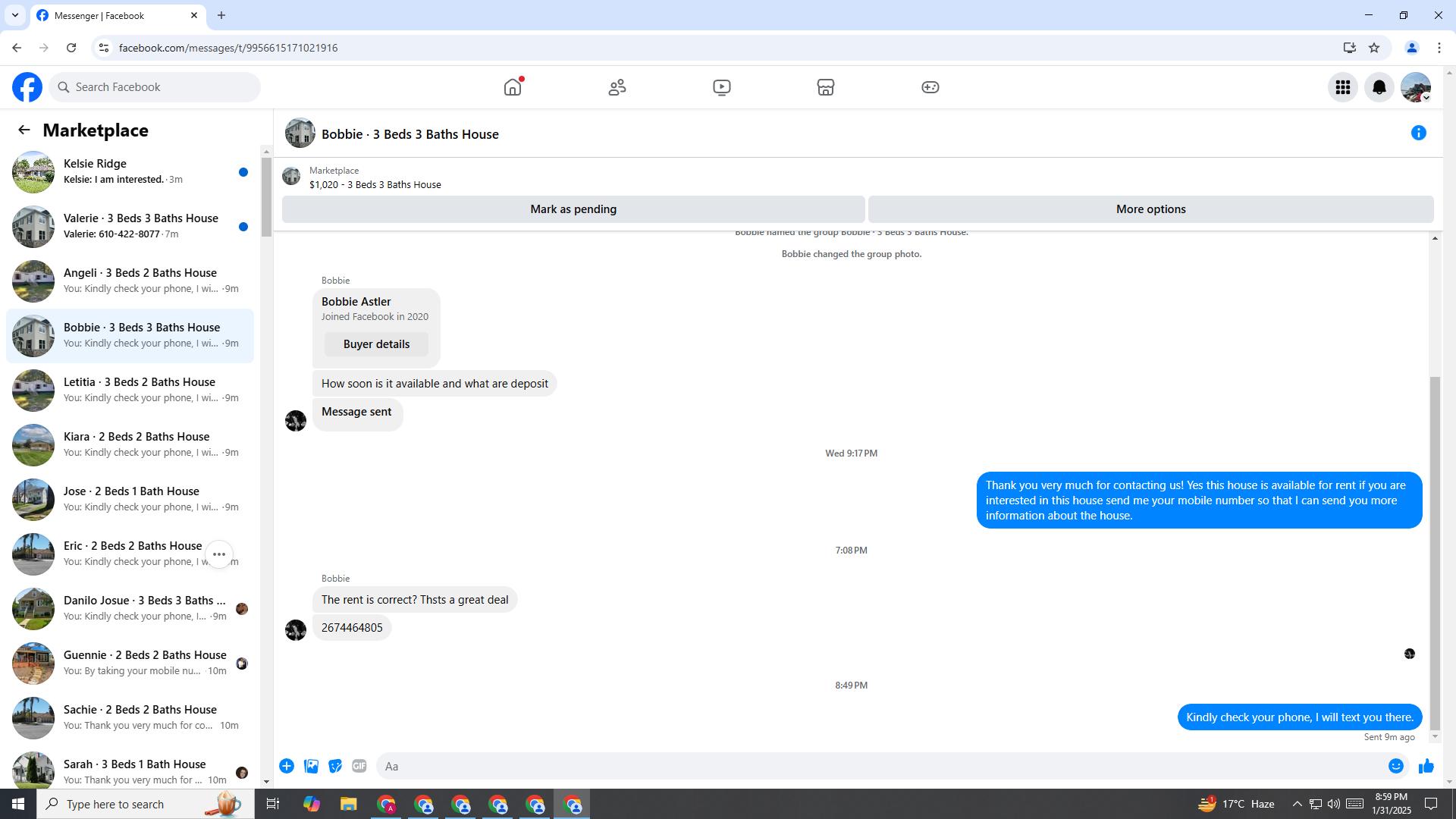This screenshot has height=819, width=1456.
Task: Open emoji picker in message box
Action: pyautogui.click(x=1396, y=766)
